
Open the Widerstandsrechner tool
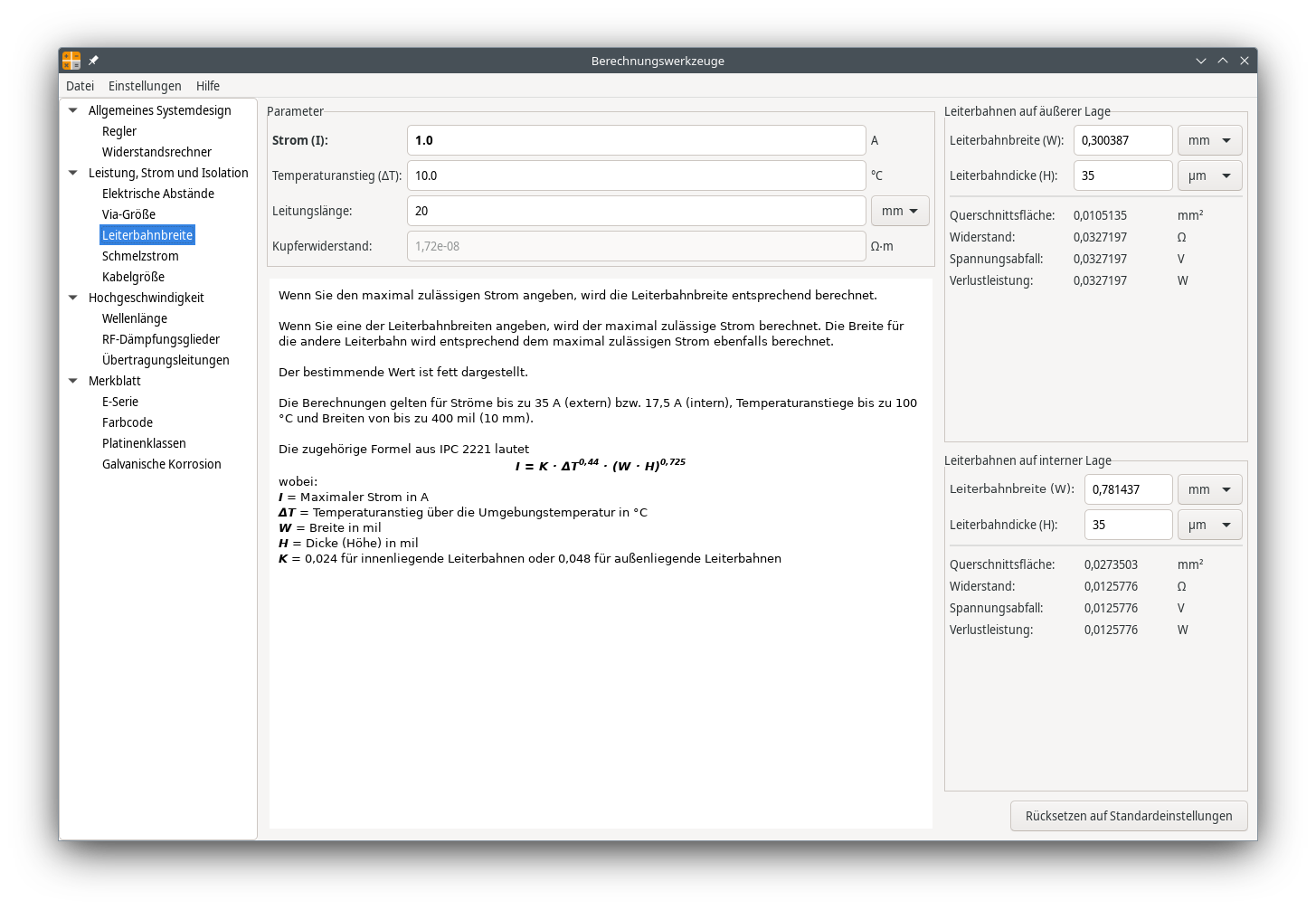156,152
